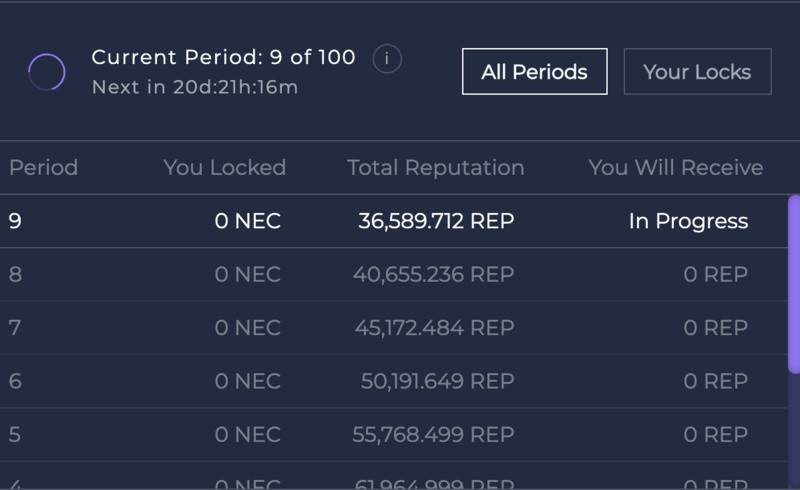Click the 45,172.484 REP value
This screenshot has width=800, height=490.
[x=434, y=327]
